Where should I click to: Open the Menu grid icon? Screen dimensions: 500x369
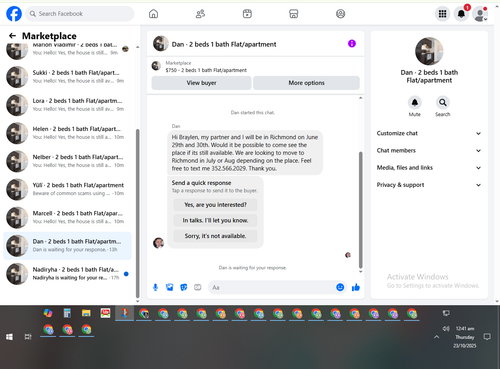(x=442, y=14)
